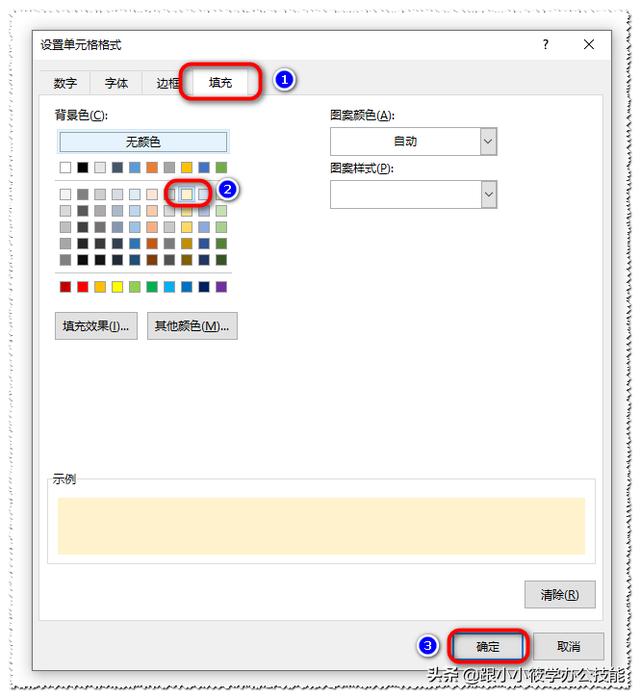Expand the 图案颜色 dropdown arrow

tap(488, 142)
